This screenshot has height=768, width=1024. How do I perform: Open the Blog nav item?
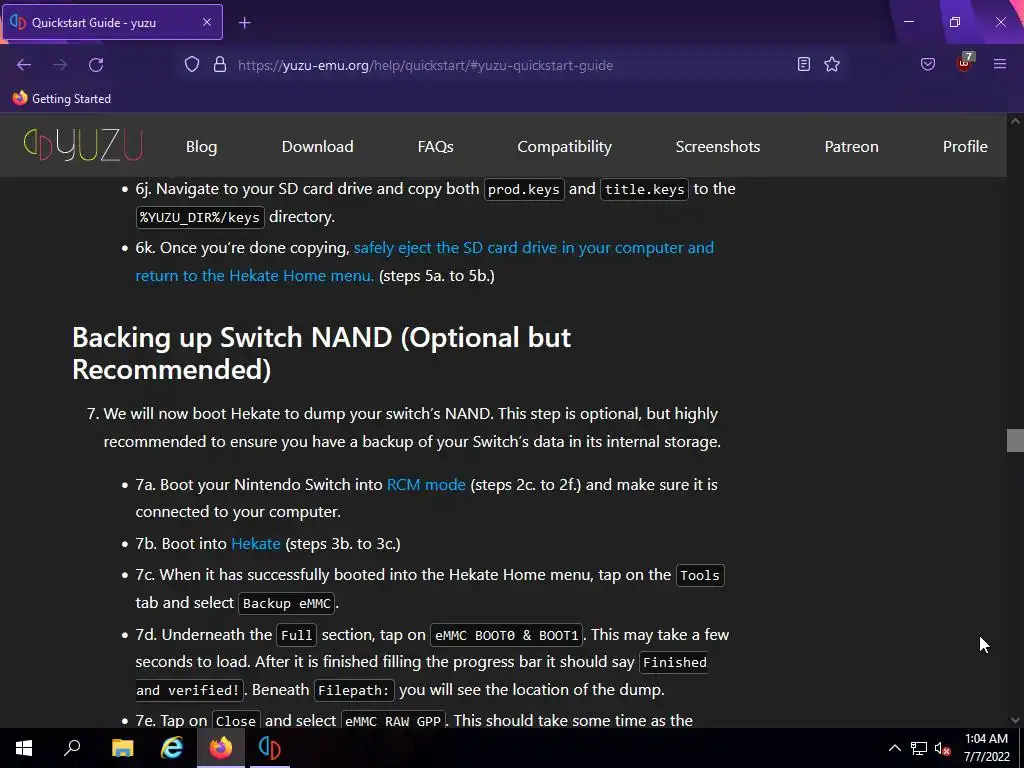pos(201,146)
